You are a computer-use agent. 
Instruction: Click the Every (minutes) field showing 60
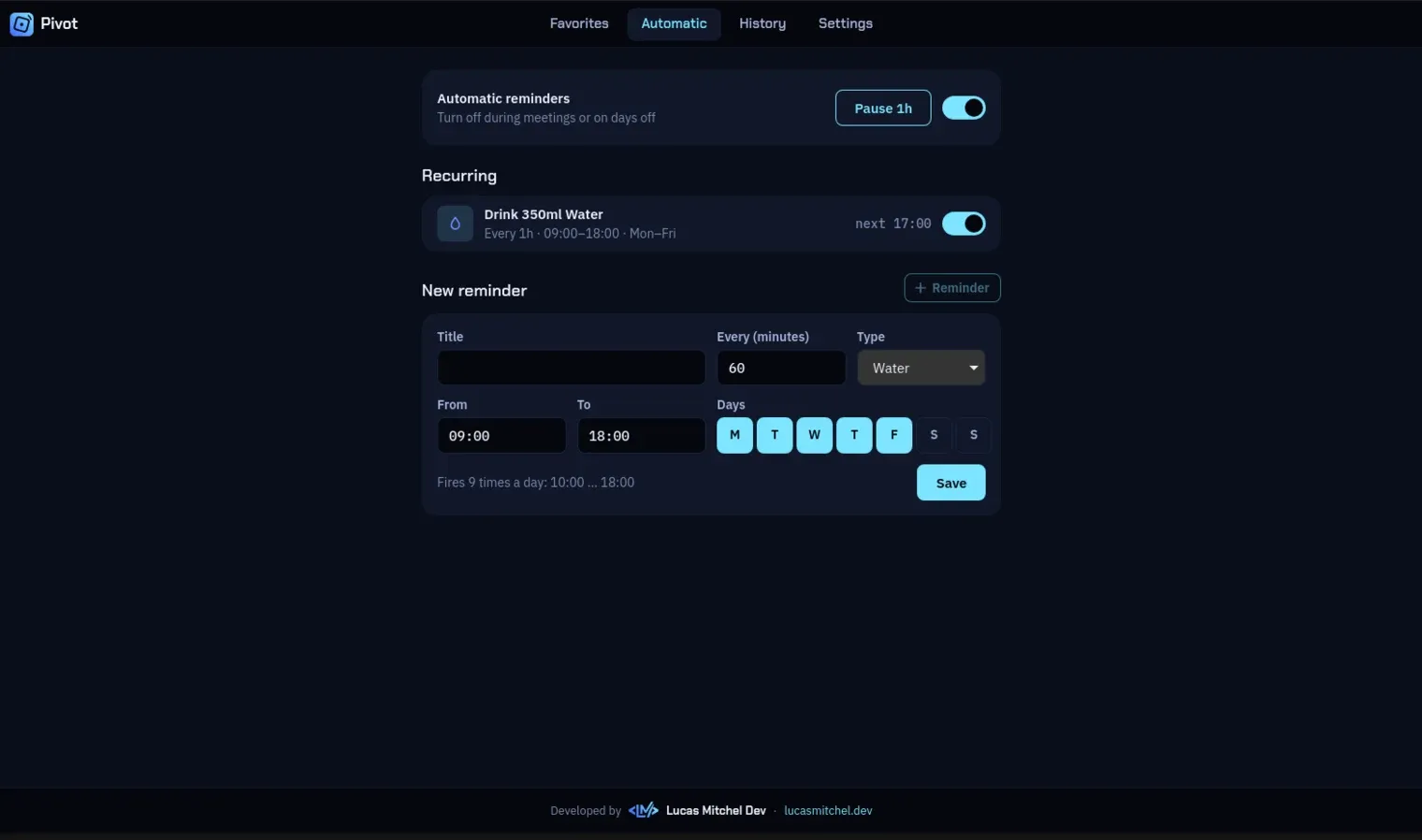pos(781,368)
